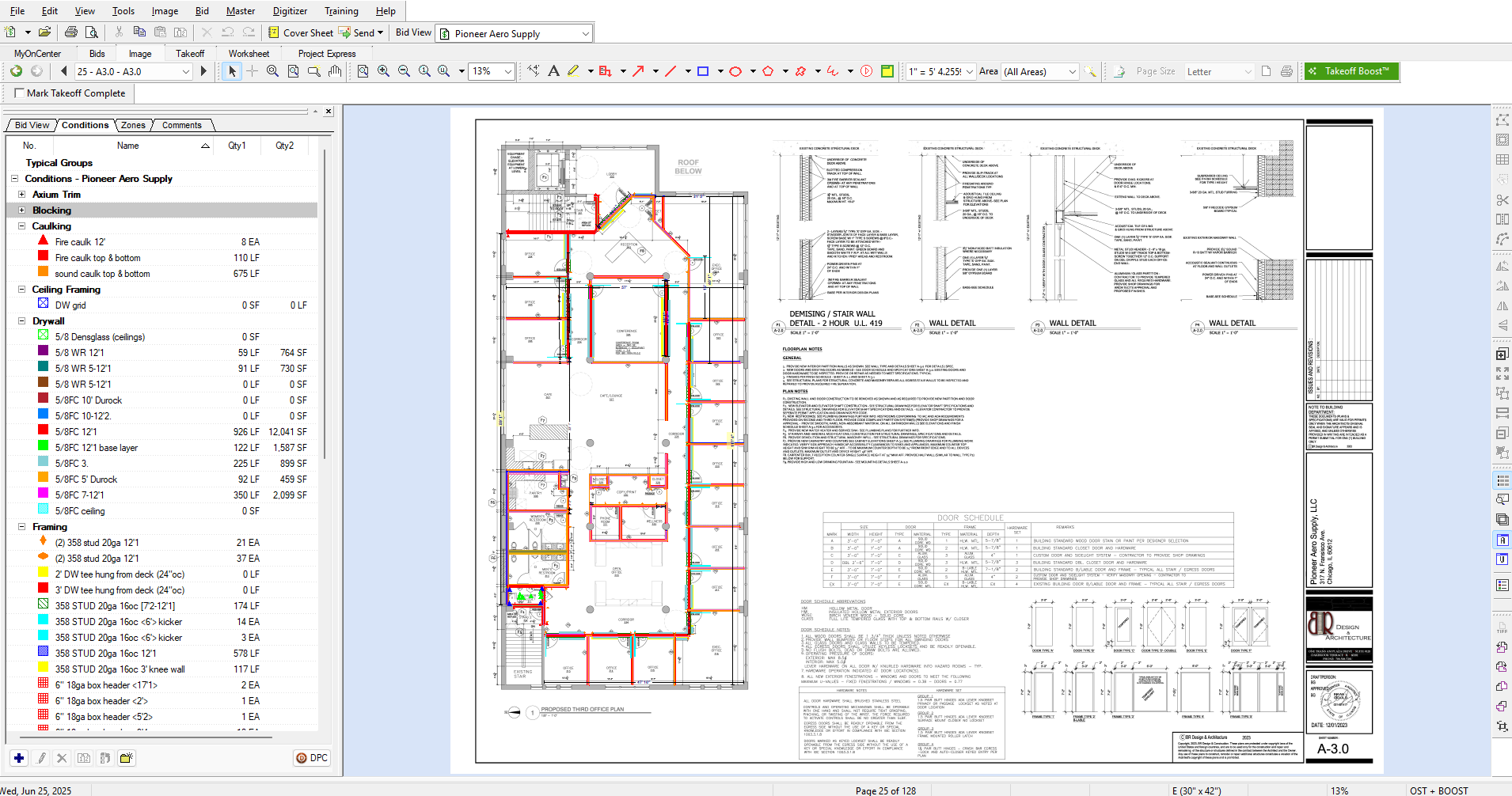Go to next page arrow

pos(203,71)
